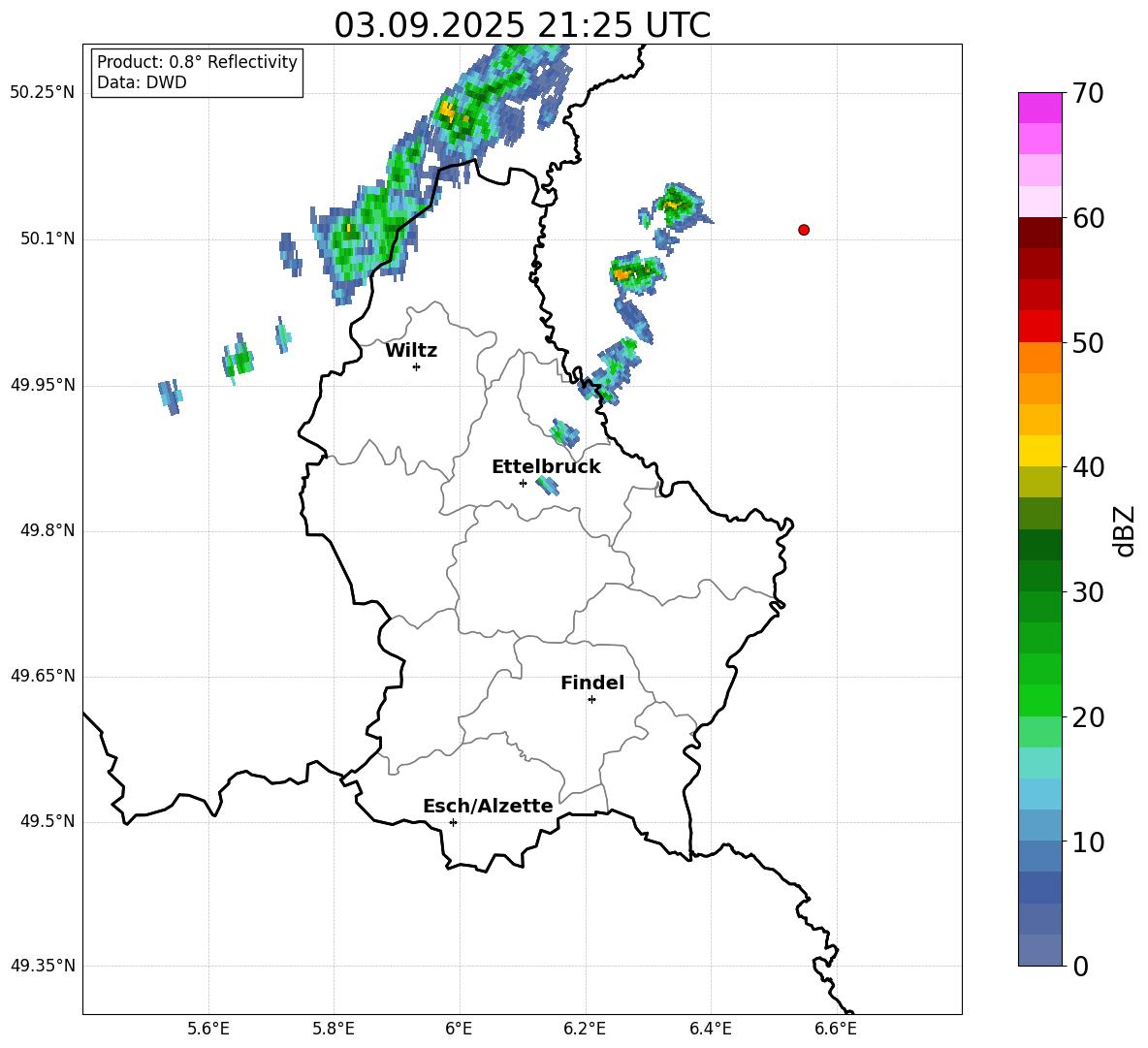Click the red dot marker on the map
This screenshot has height=1048, width=1148.
[x=803, y=230]
